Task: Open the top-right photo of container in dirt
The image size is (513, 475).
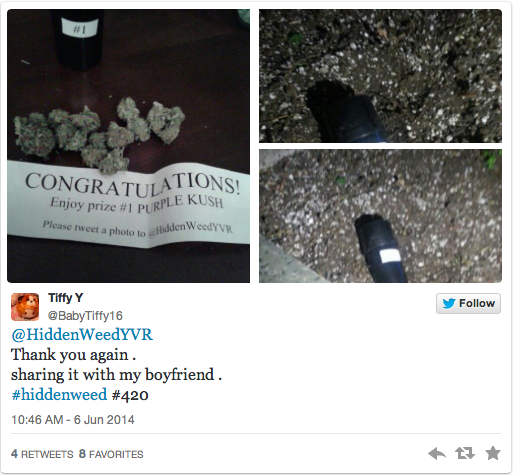Action: pos(380,76)
